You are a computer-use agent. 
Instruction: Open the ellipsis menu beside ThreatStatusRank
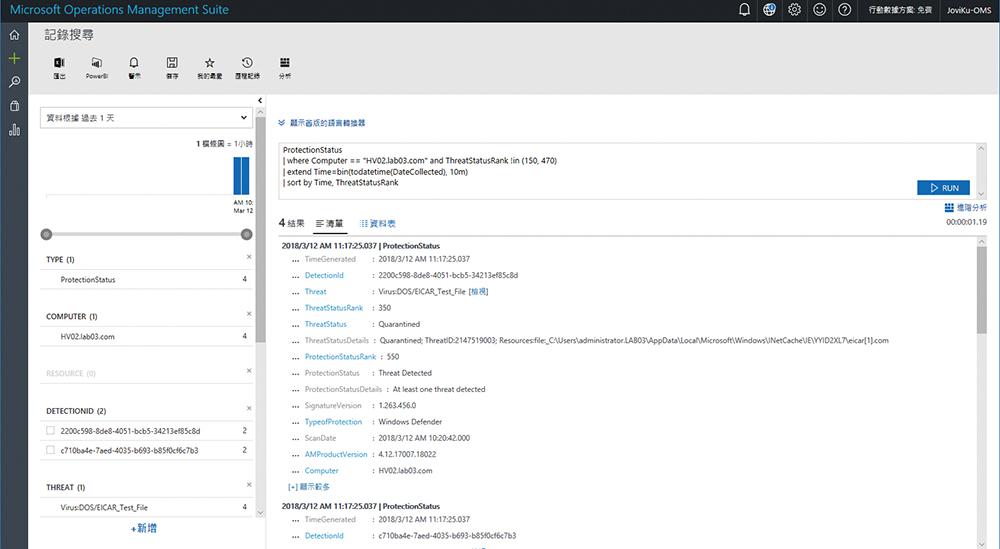(x=295, y=309)
